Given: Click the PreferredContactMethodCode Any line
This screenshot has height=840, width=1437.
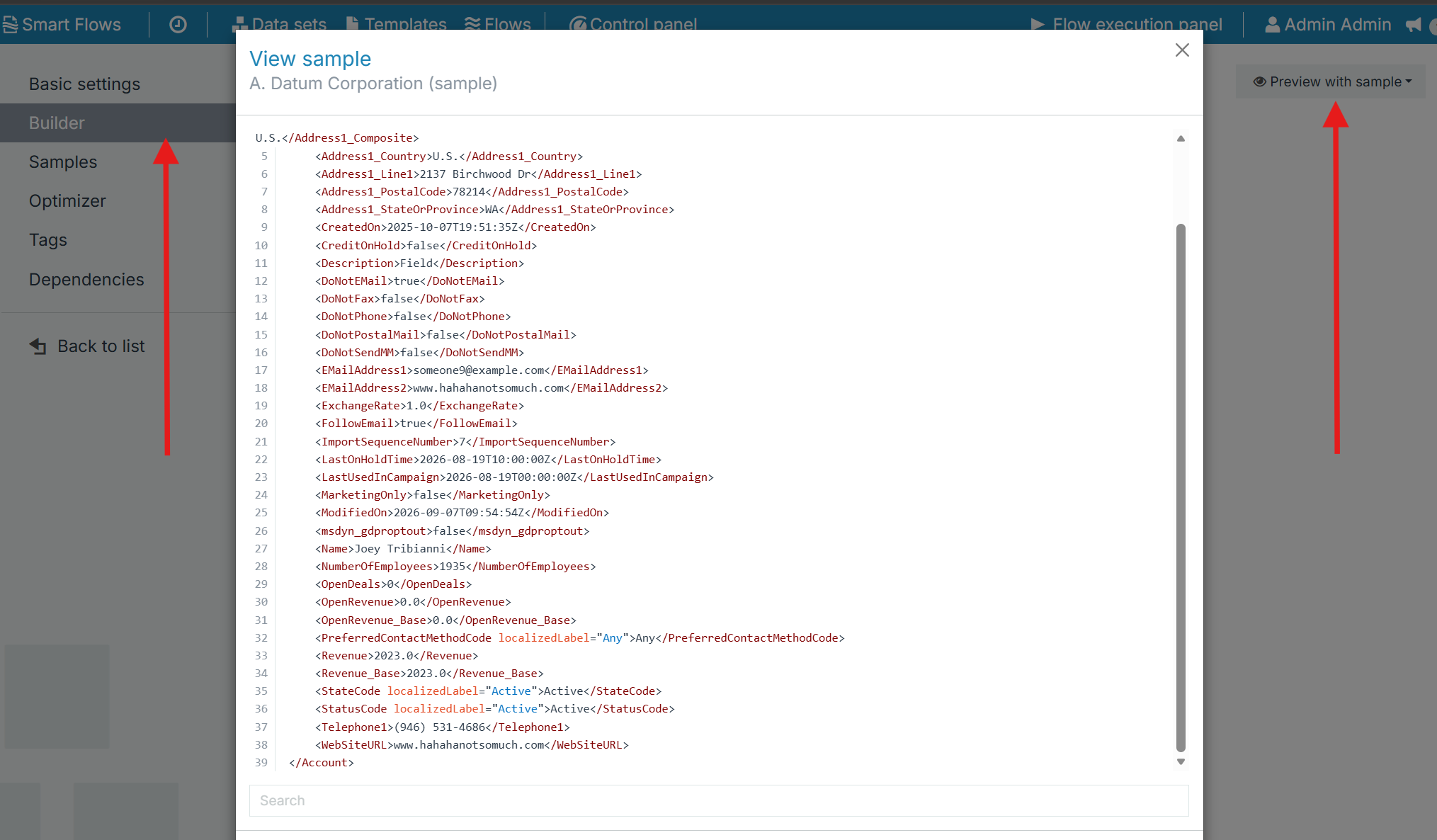Looking at the screenshot, I should pyautogui.click(x=580, y=638).
